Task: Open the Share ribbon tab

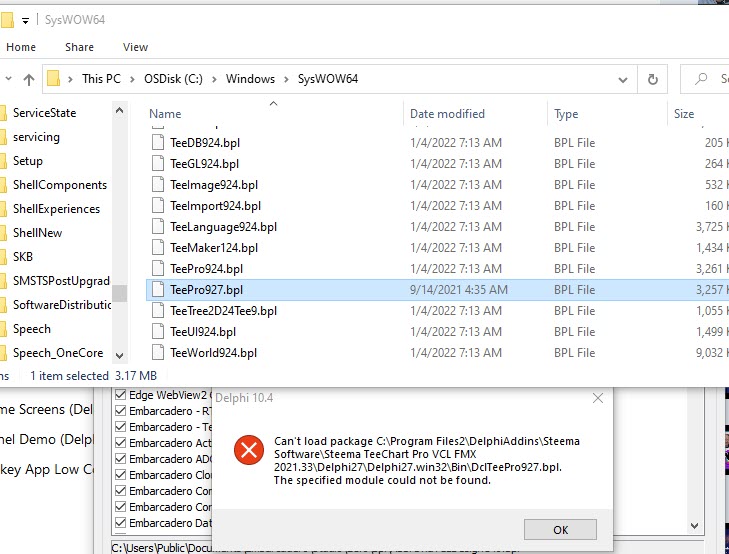Action: click(79, 47)
